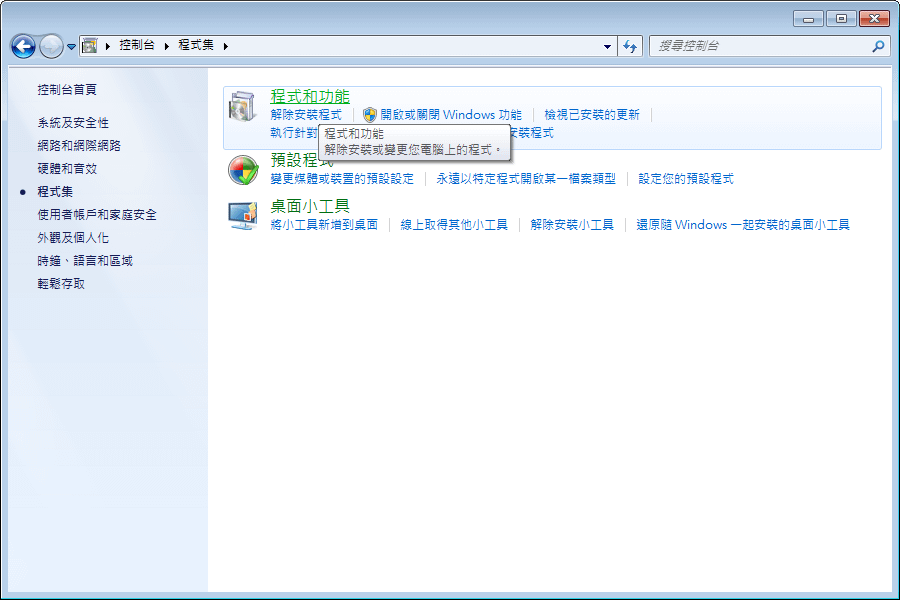Open the 程式和功能 heading link

pos(310,96)
